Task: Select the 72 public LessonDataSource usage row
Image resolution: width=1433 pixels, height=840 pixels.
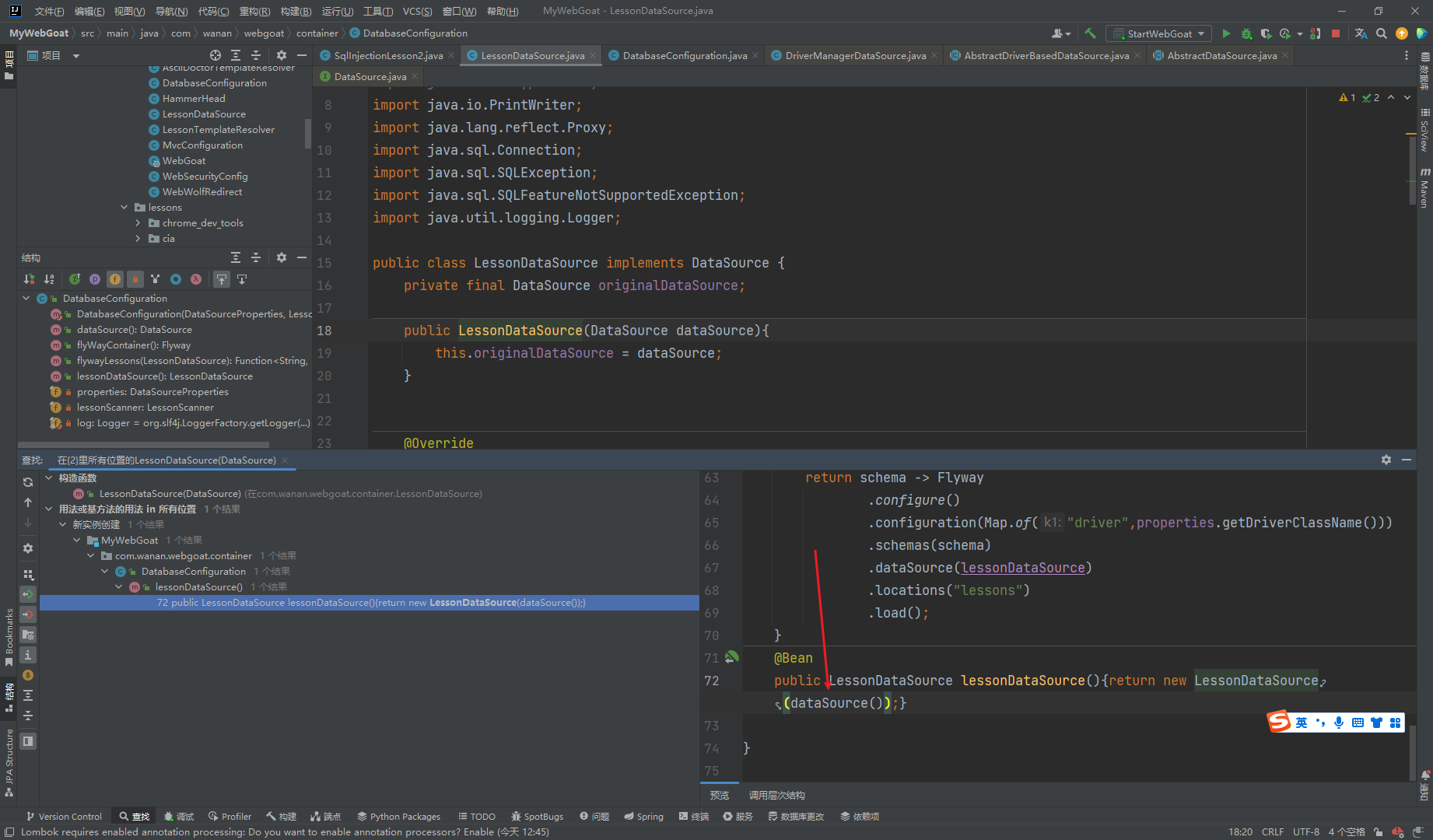Action: tap(369, 603)
